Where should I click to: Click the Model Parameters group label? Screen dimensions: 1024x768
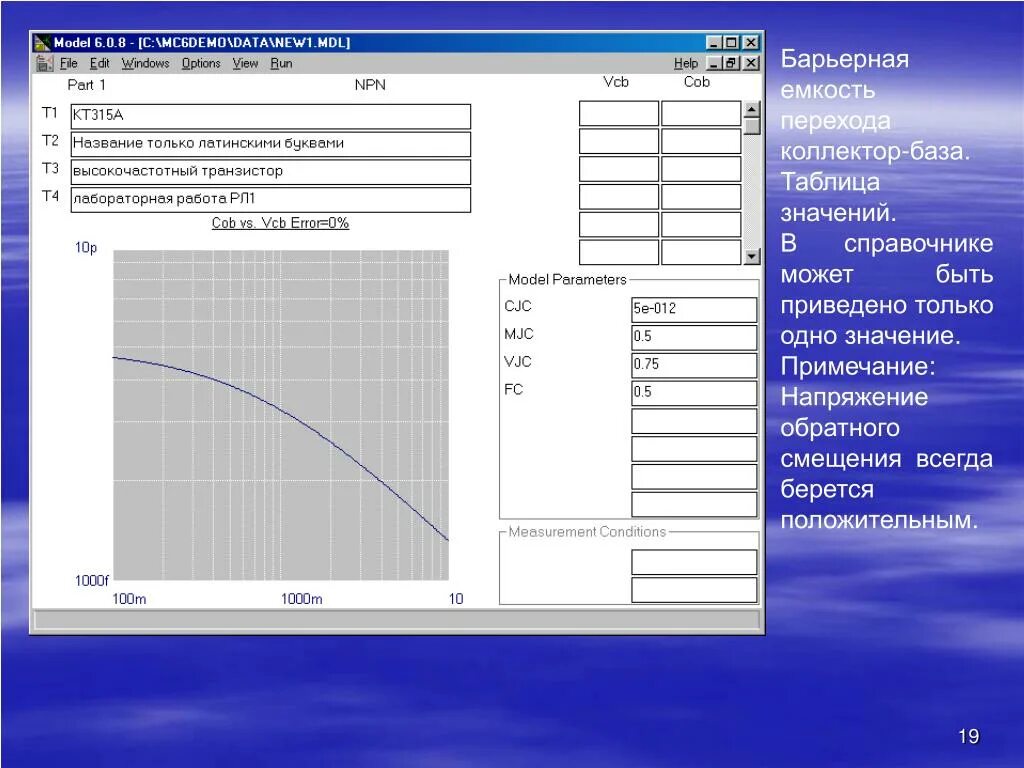[567, 280]
